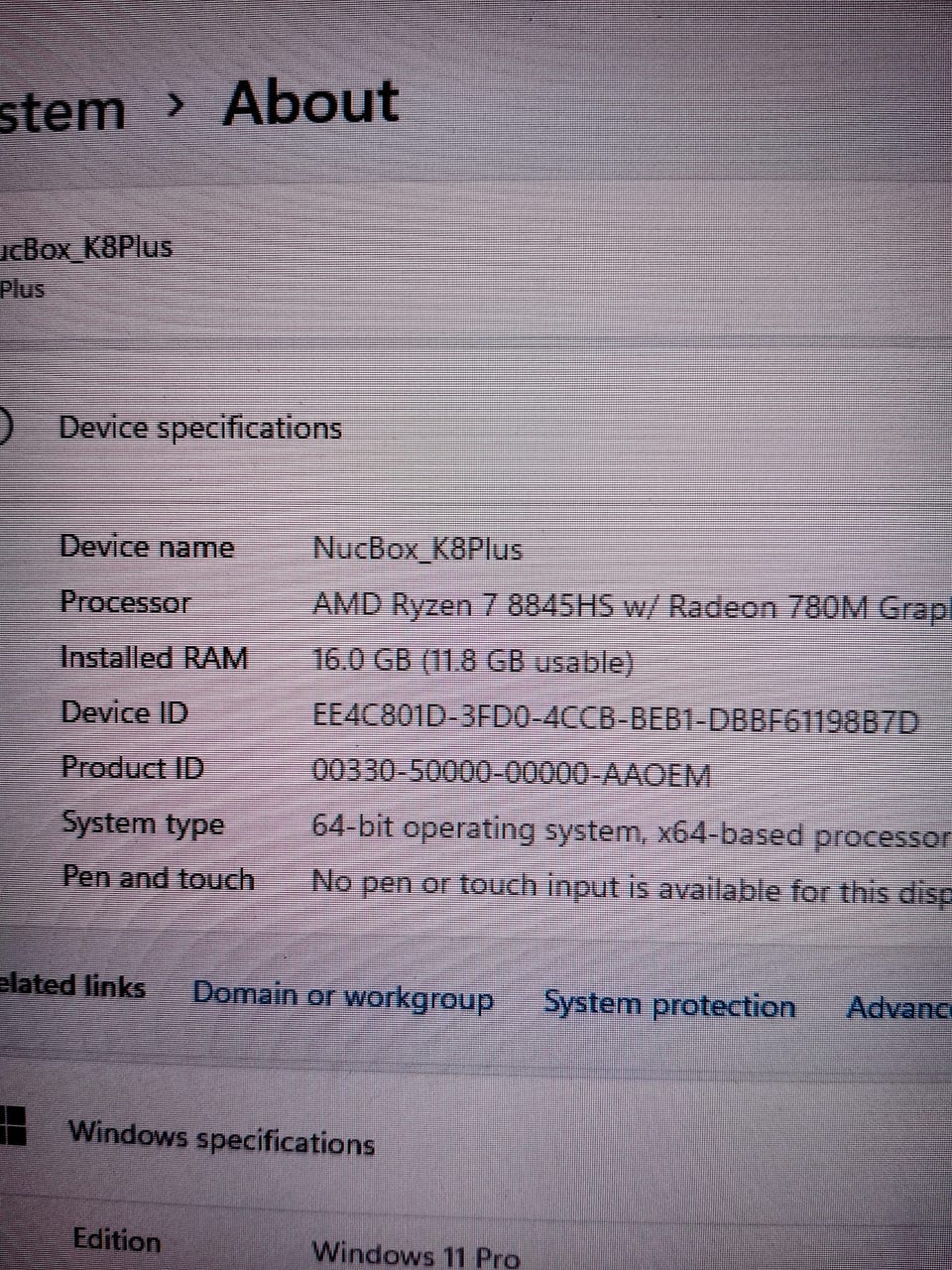Select the Installed RAM label

(x=154, y=658)
